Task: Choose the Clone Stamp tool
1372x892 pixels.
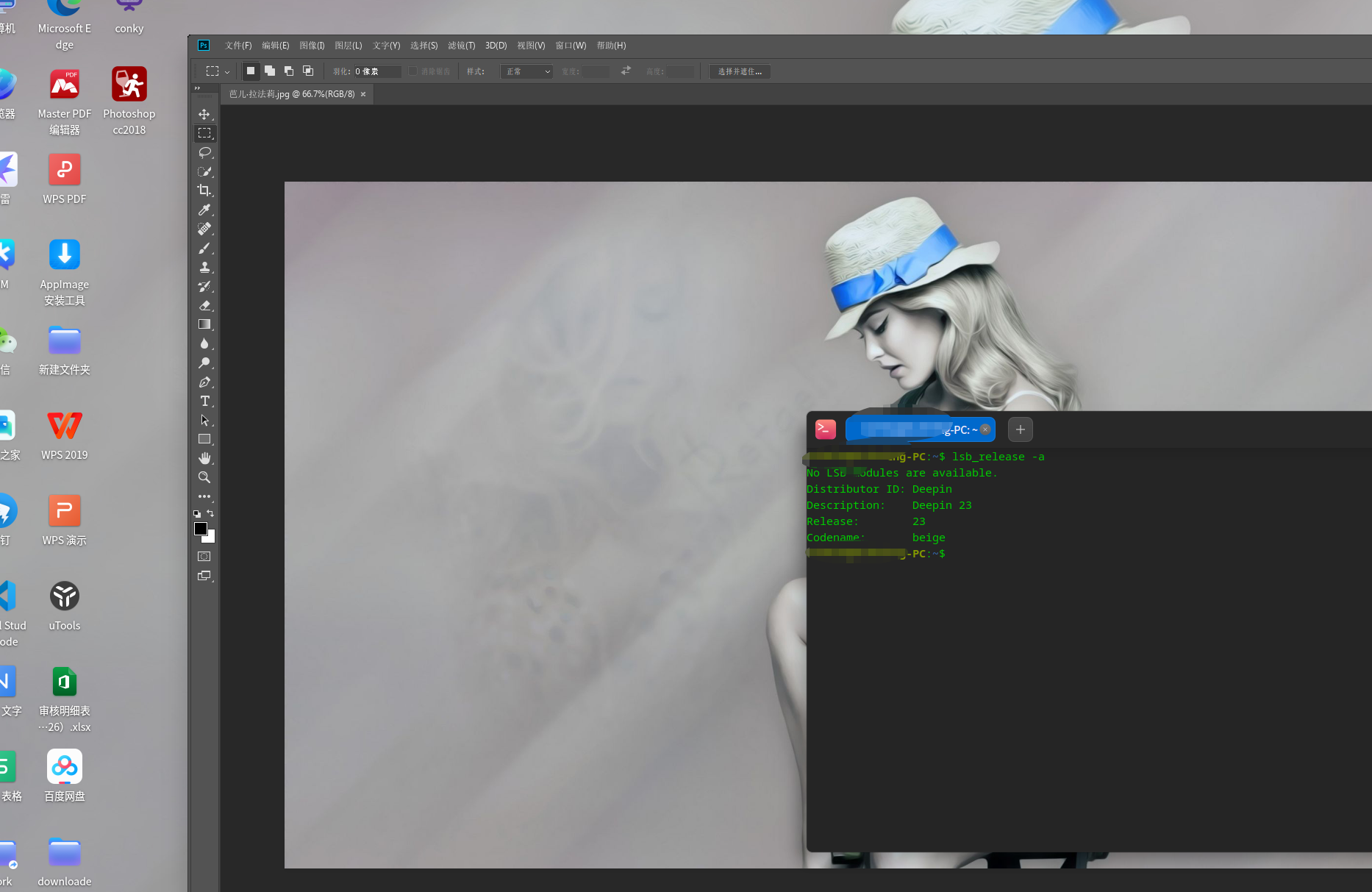Action: click(x=204, y=267)
